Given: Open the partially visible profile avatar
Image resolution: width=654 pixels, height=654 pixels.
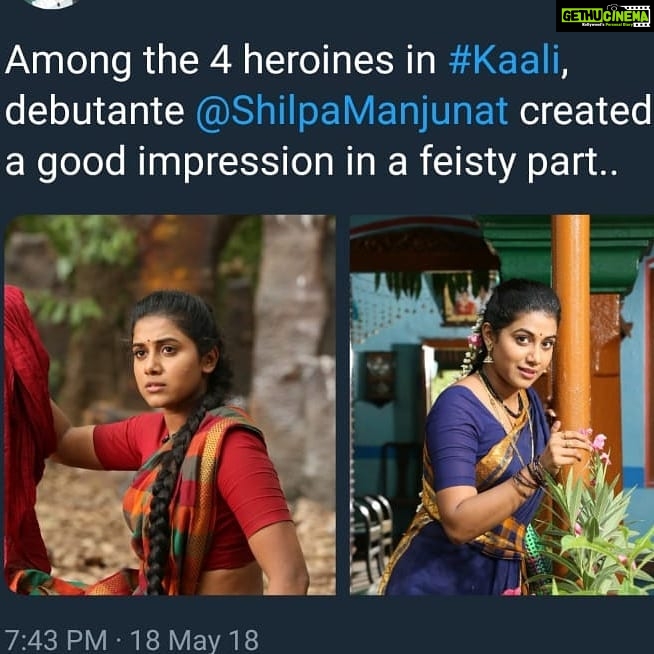Looking at the screenshot, I should point(51,3).
